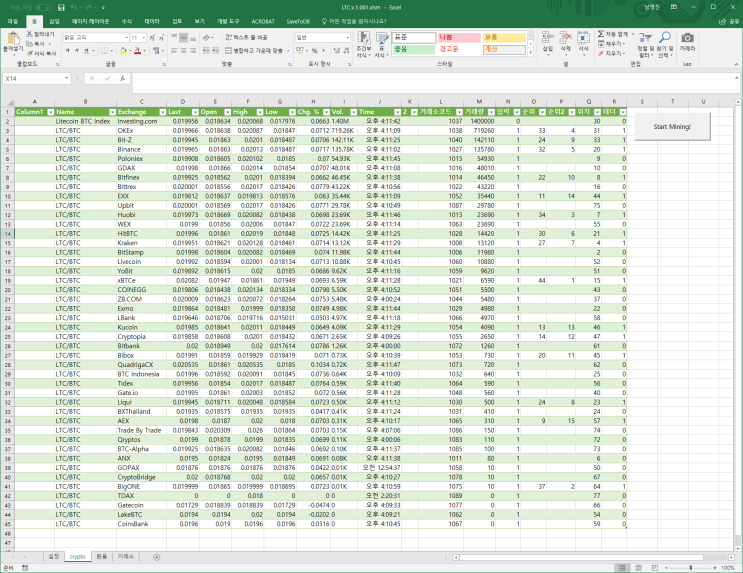The height and width of the screenshot is (573, 743).
Task: Click the Save icon in title bar
Action: tap(61, 8)
